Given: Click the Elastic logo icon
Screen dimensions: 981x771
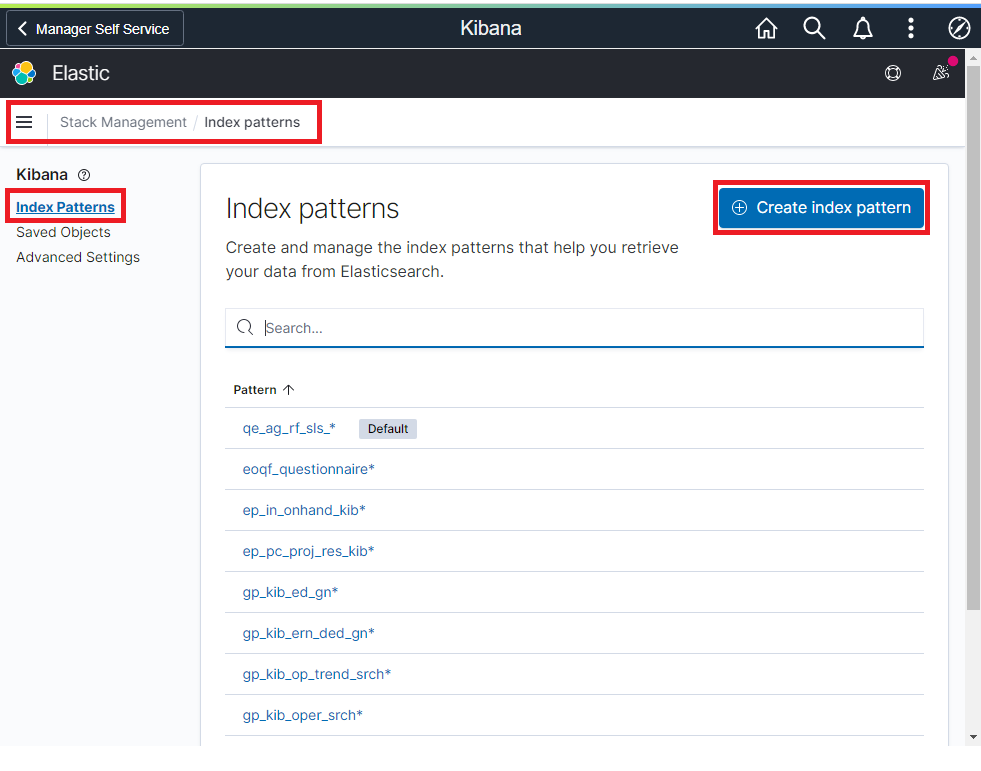Looking at the screenshot, I should (x=24, y=73).
